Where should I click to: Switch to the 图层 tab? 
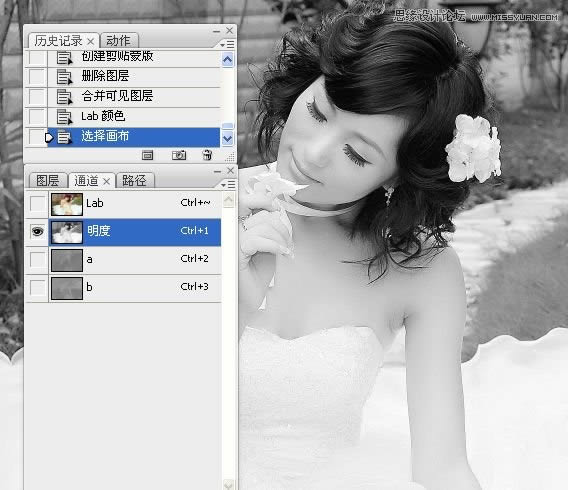(x=47, y=180)
